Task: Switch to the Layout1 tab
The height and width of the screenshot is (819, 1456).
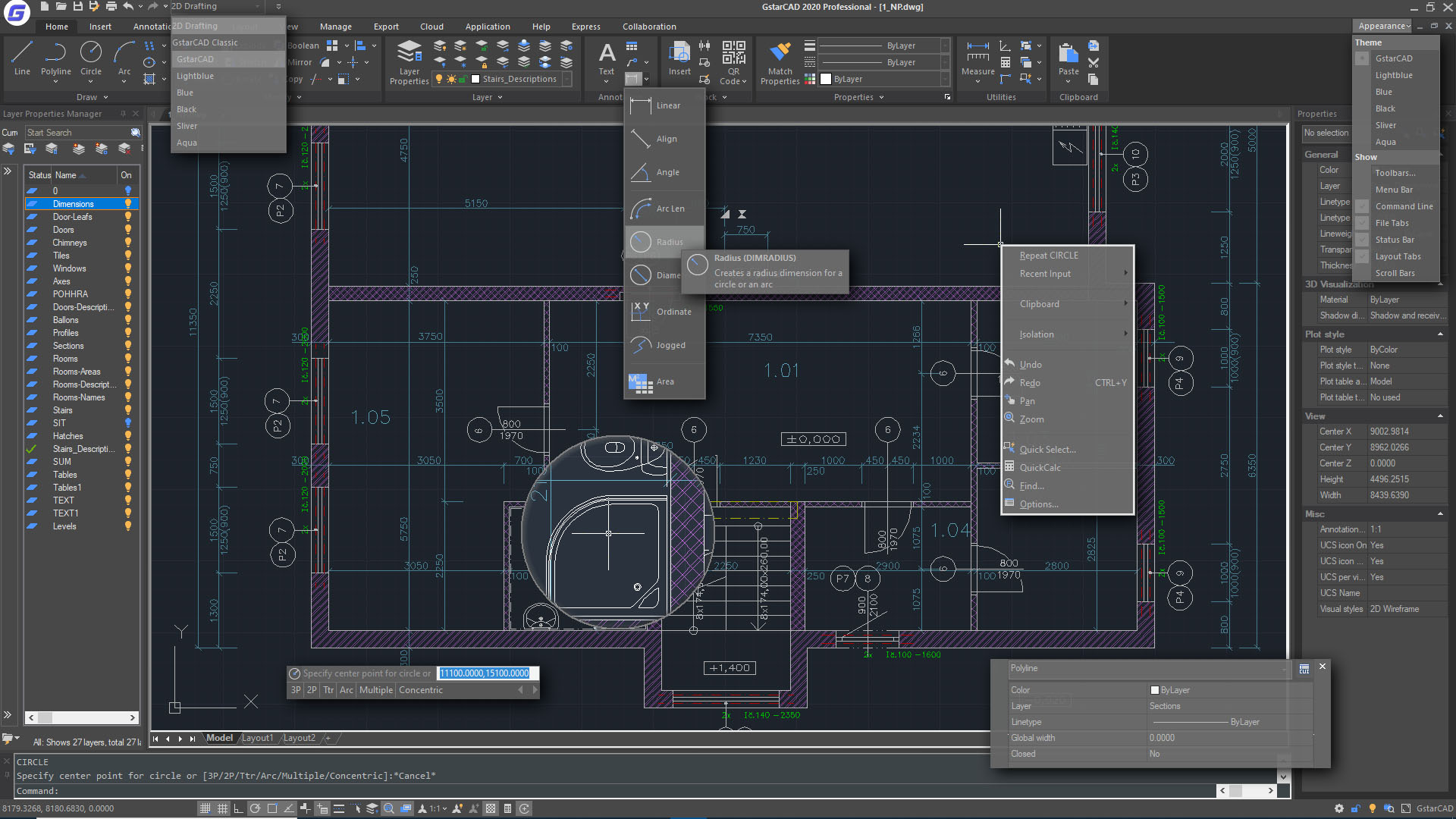Action: point(258,737)
